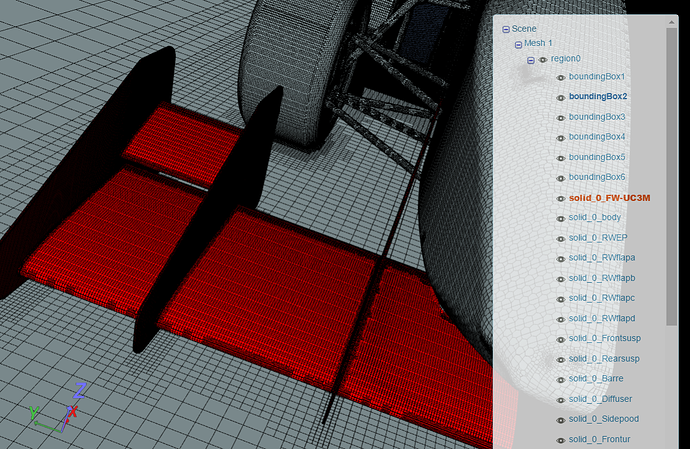Viewport: 690px width, 449px height.
Task: Toggle visibility of boundingBox3
Action: point(561,118)
